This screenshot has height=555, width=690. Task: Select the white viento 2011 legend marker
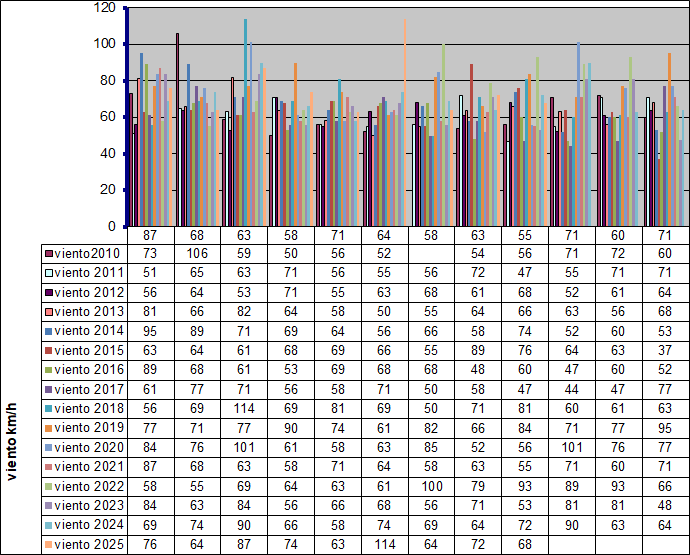click(x=49, y=272)
